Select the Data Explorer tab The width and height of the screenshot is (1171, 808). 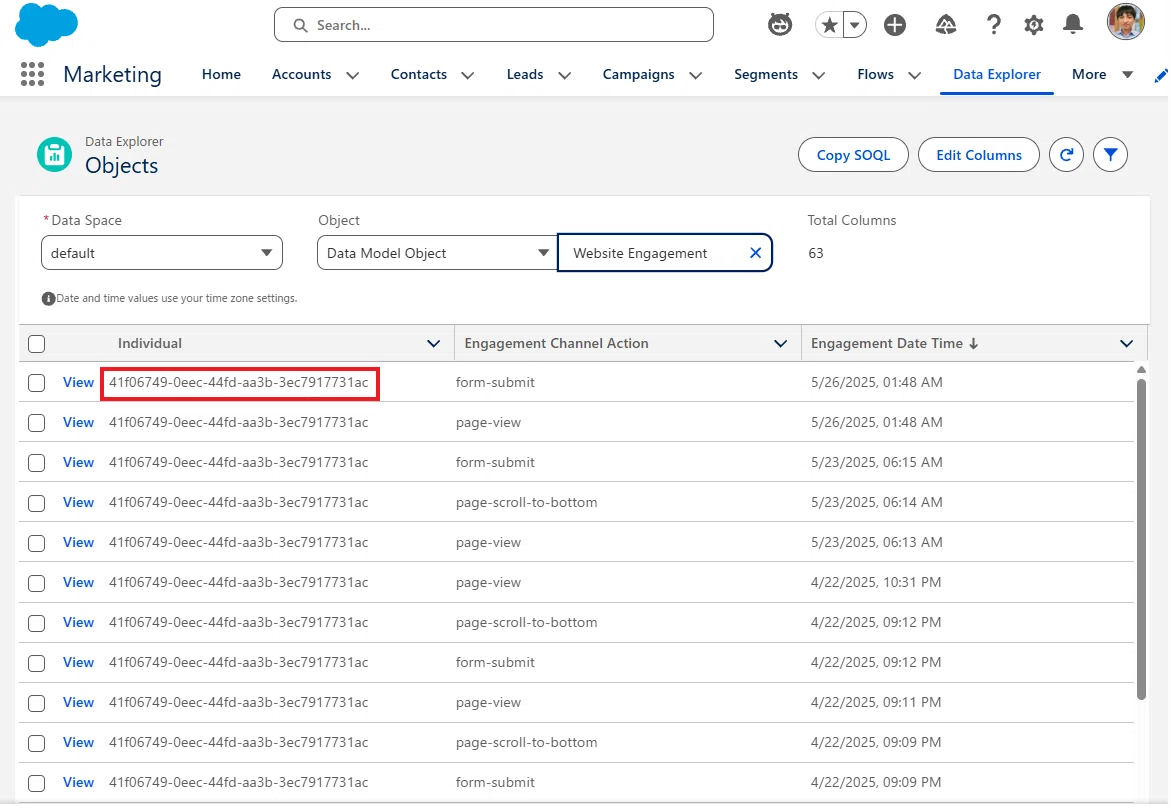click(997, 74)
